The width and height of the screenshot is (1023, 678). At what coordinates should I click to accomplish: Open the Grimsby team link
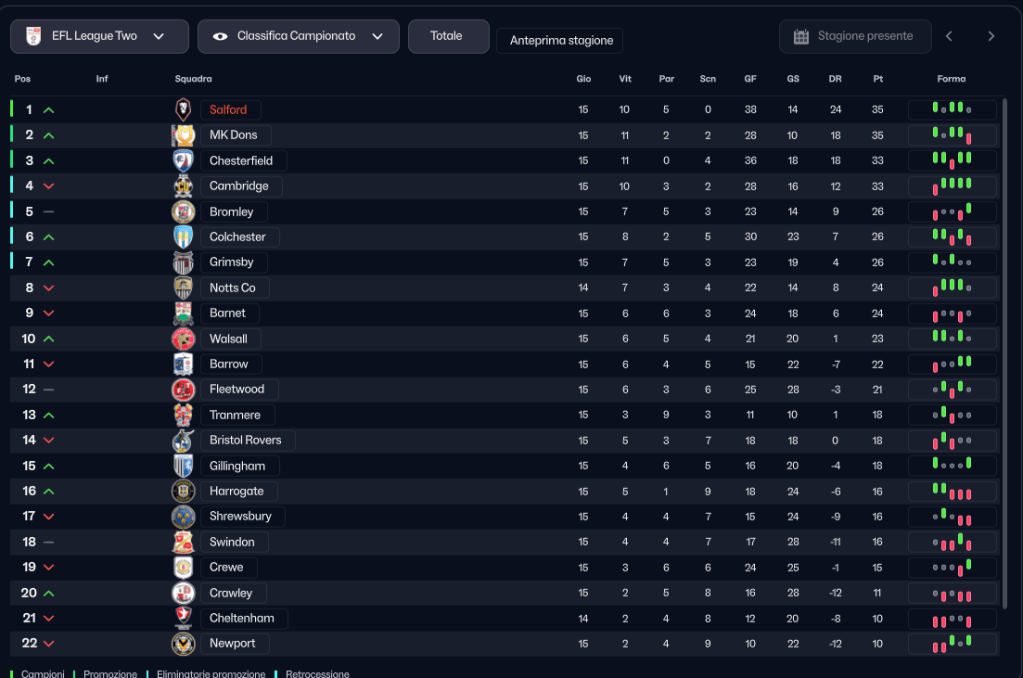tap(232, 262)
